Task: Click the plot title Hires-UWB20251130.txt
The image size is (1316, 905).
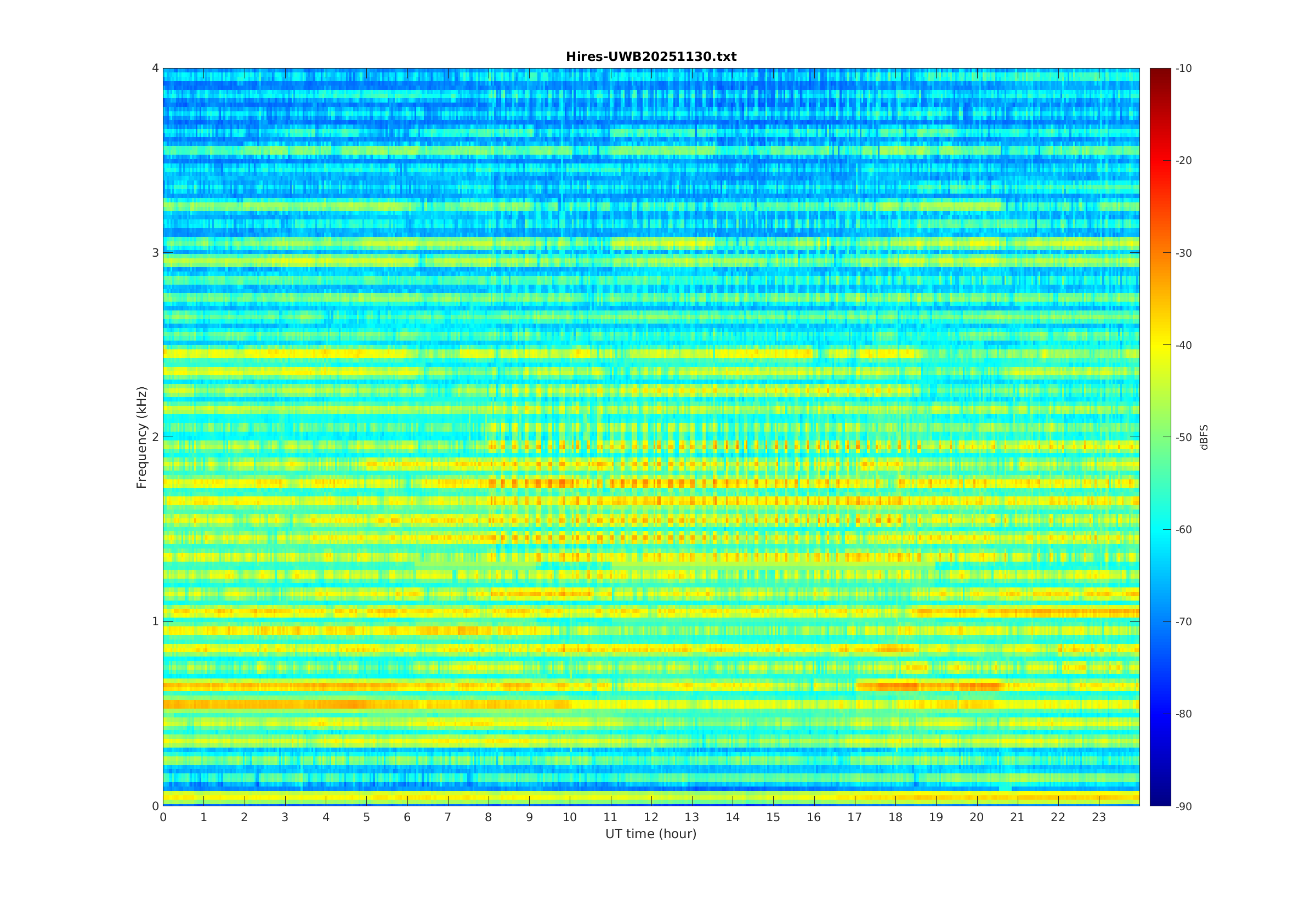Action: [651, 56]
